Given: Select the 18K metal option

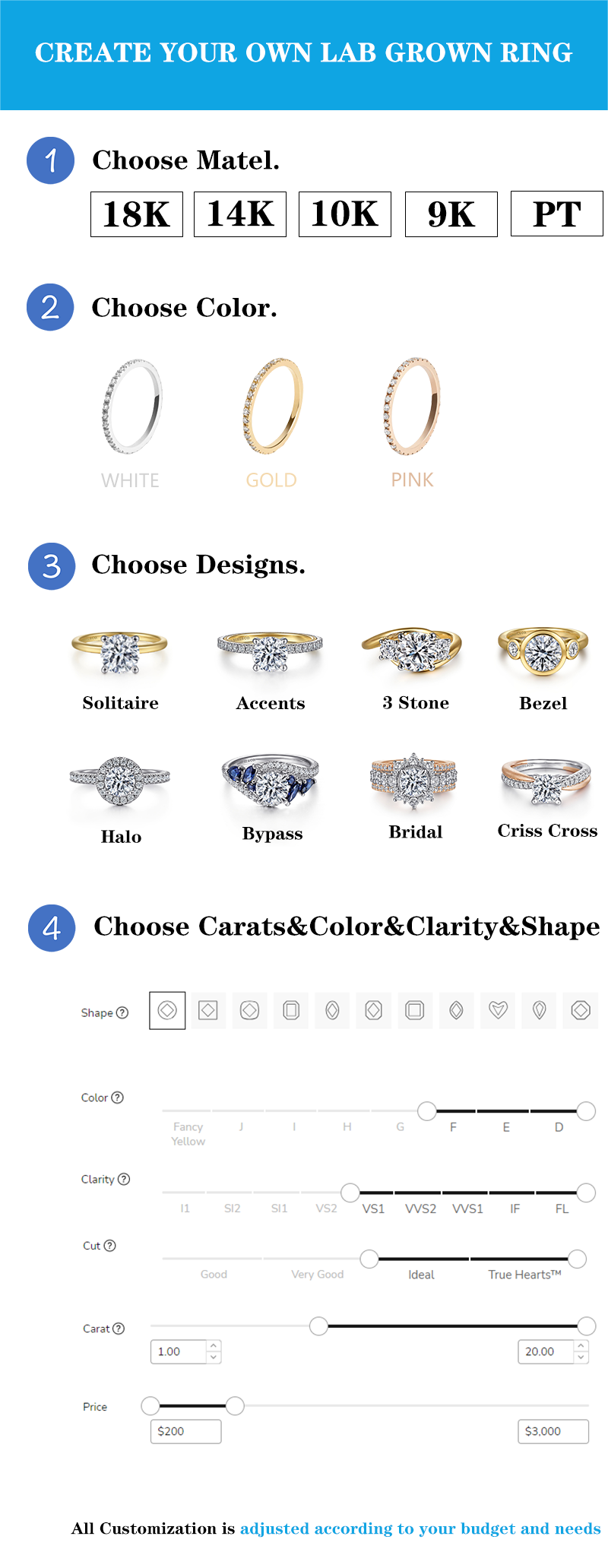Looking at the screenshot, I should coord(137,214).
